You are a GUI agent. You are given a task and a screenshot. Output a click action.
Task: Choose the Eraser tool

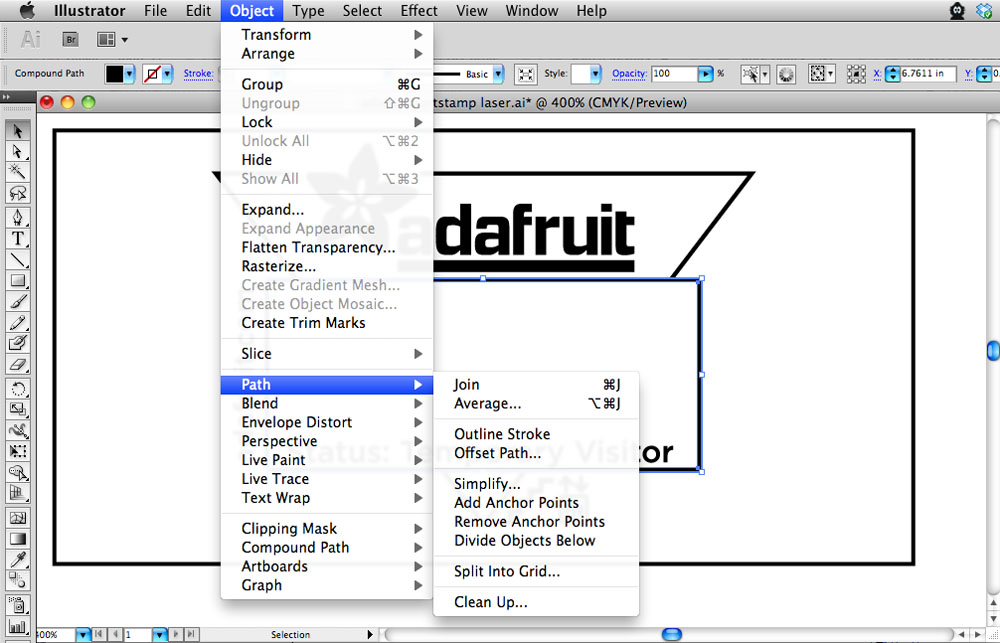pos(18,364)
